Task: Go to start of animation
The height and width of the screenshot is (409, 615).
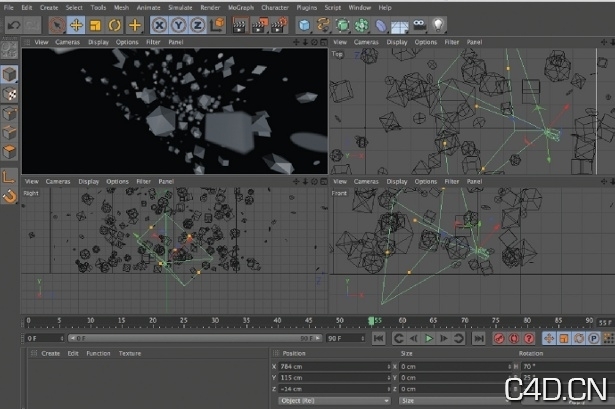Action: 378,338
